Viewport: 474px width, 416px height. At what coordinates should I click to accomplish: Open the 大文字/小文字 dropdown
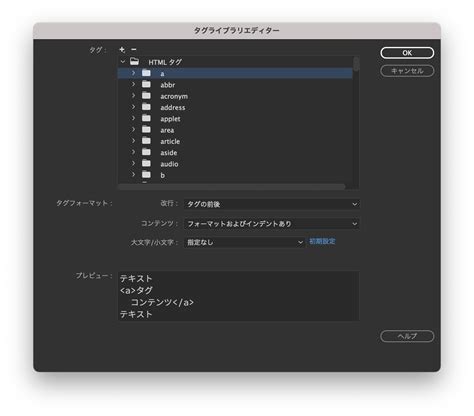[x=244, y=242]
